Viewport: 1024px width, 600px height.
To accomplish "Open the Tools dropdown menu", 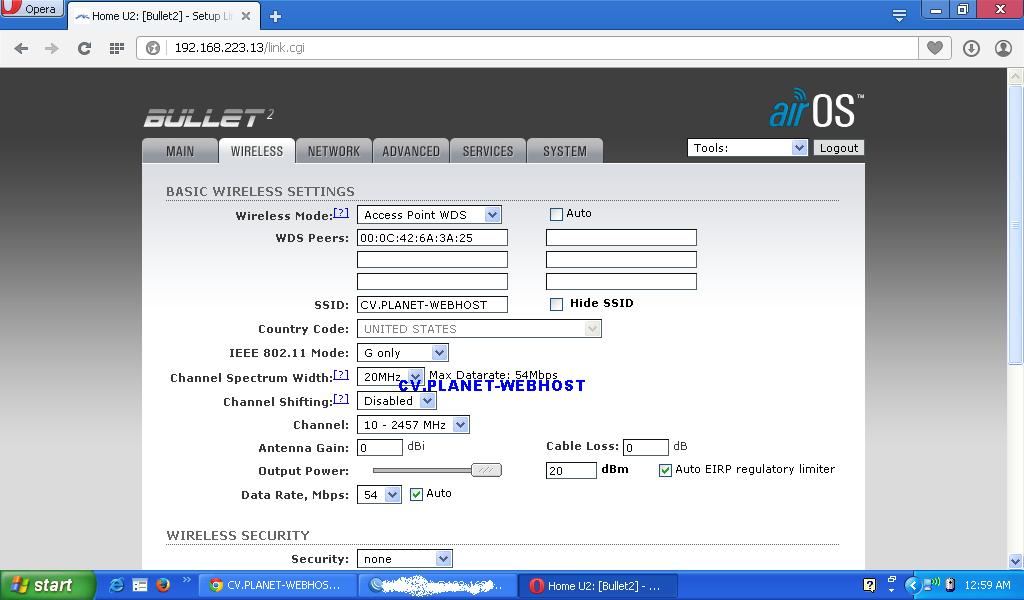I will [x=747, y=147].
